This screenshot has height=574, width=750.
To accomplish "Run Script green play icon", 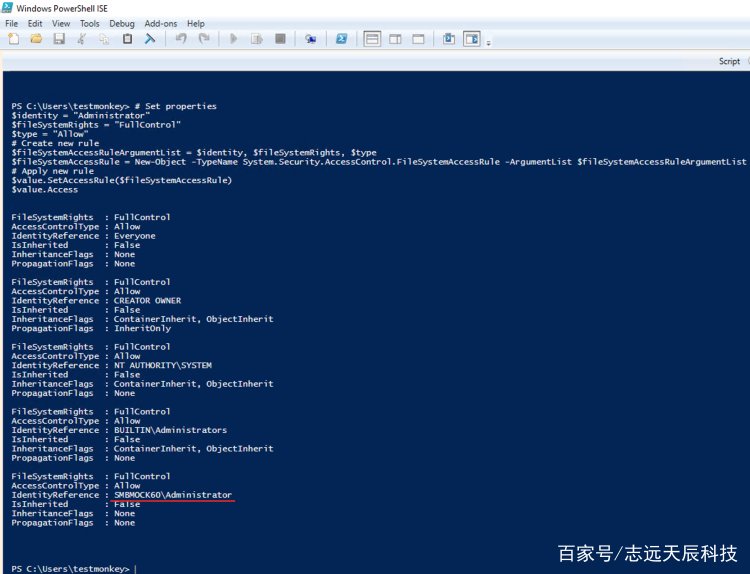I will [233, 39].
